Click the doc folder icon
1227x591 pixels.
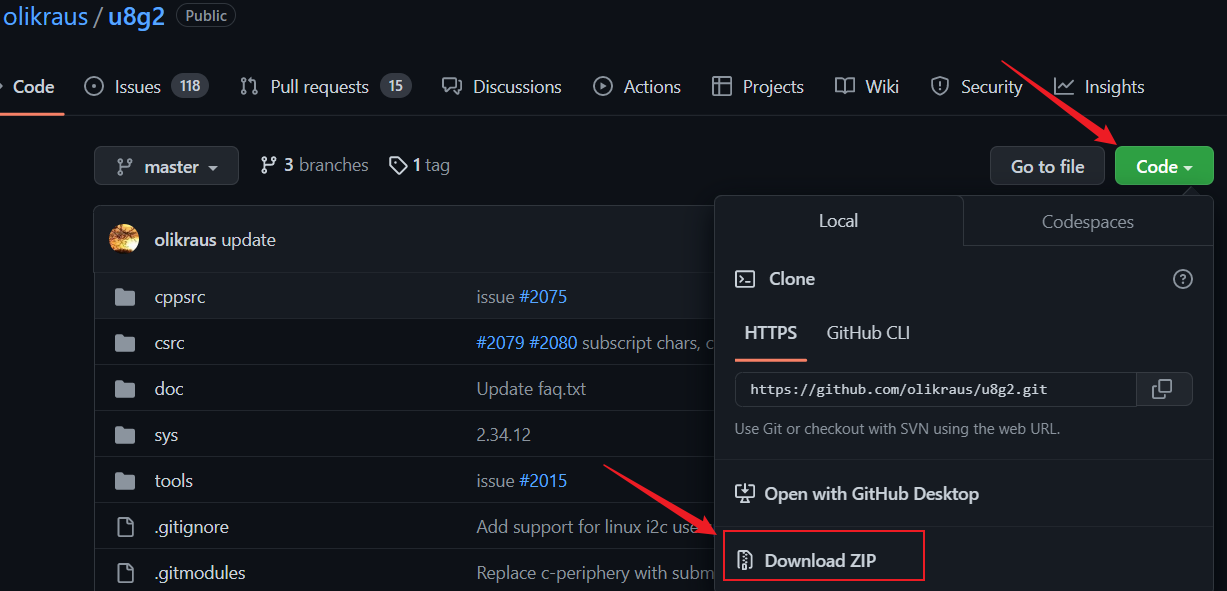125,389
